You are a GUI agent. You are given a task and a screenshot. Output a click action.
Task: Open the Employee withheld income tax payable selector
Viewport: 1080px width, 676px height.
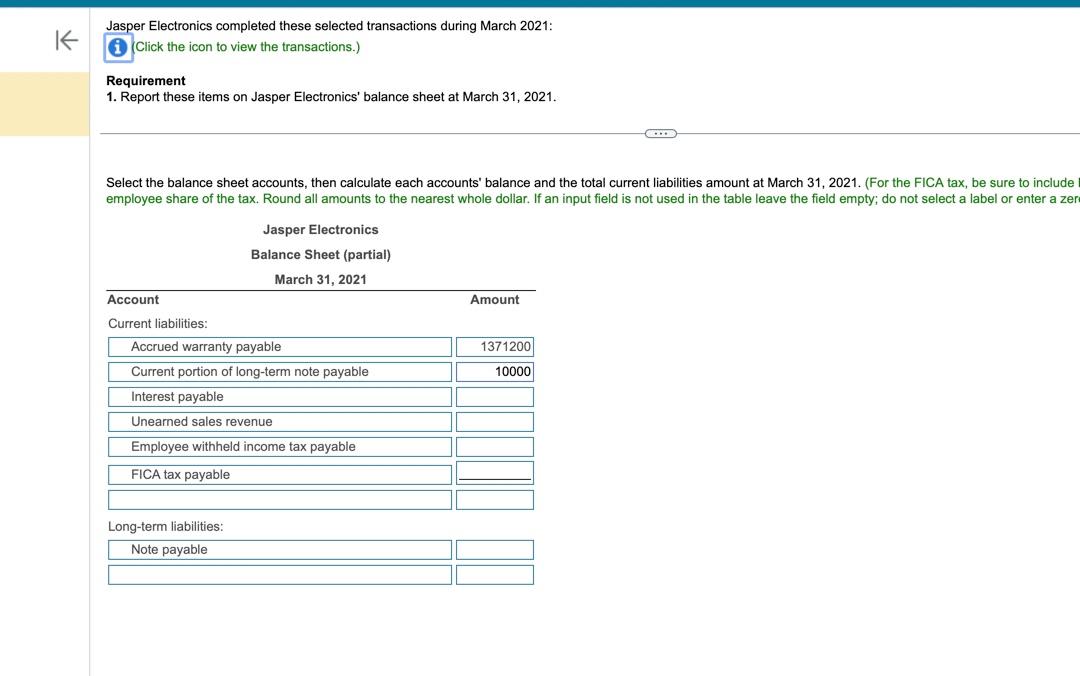click(279, 446)
